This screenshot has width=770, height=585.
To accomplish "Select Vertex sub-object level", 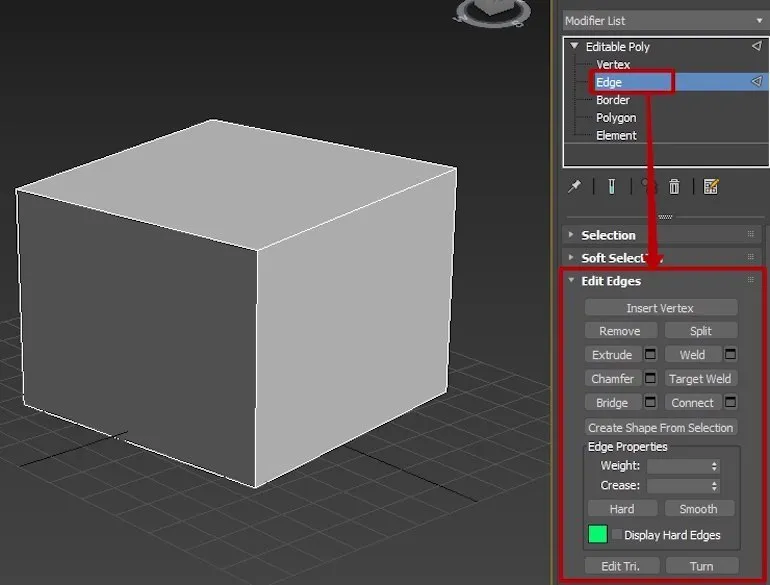I will pyautogui.click(x=613, y=65).
